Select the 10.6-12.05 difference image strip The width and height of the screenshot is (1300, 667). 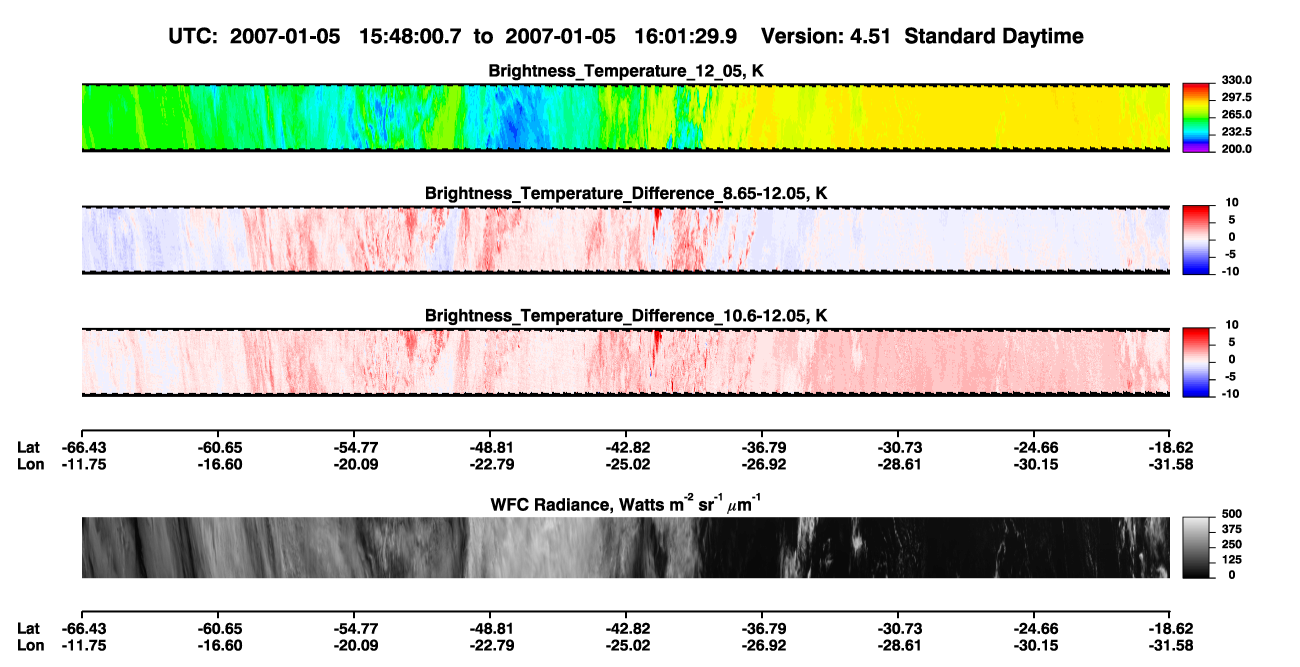tap(625, 362)
